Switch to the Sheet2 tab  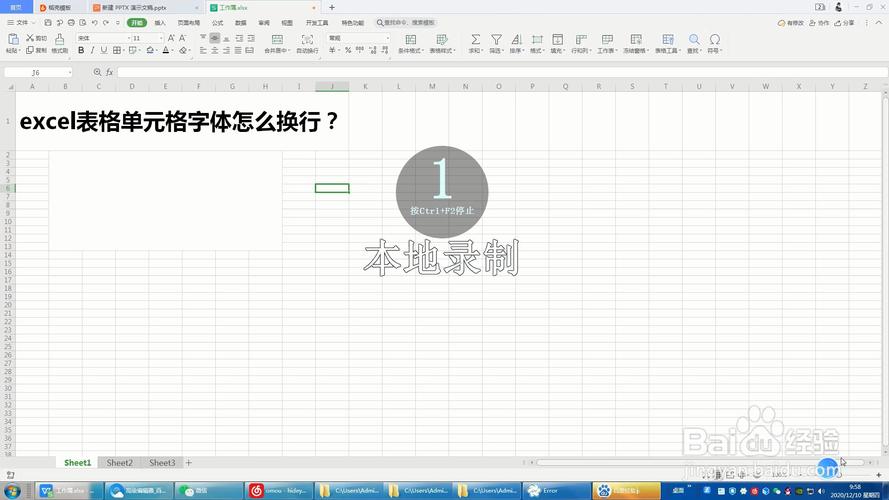119,463
